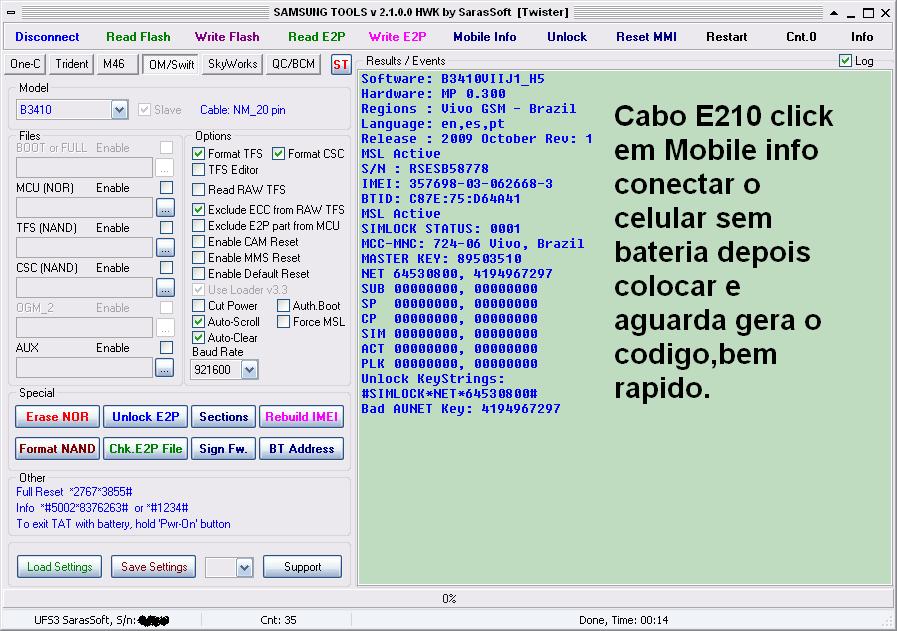Enable the TFS (NAND) file checkbox
The height and width of the screenshot is (631, 897).
click(x=166, y=228)
